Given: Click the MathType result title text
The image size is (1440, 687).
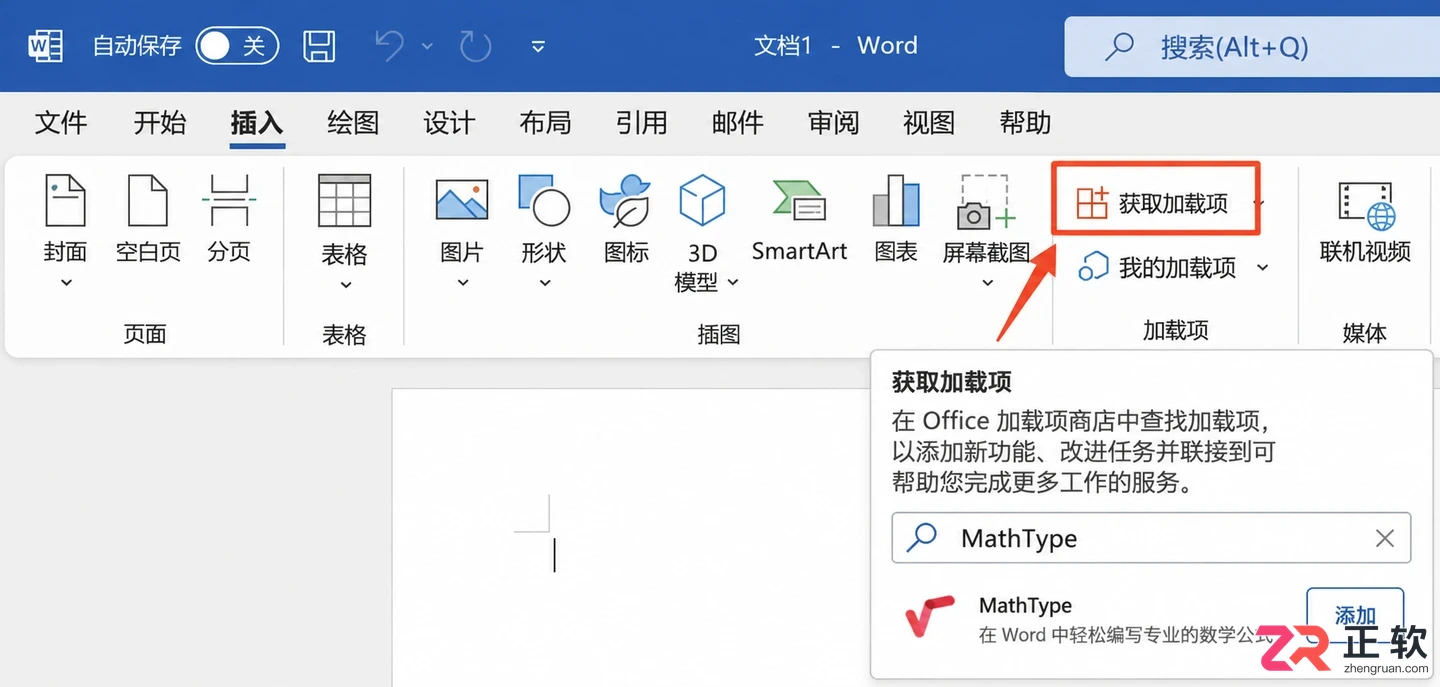Looking at the screenshot, I should coord(1025,605).
